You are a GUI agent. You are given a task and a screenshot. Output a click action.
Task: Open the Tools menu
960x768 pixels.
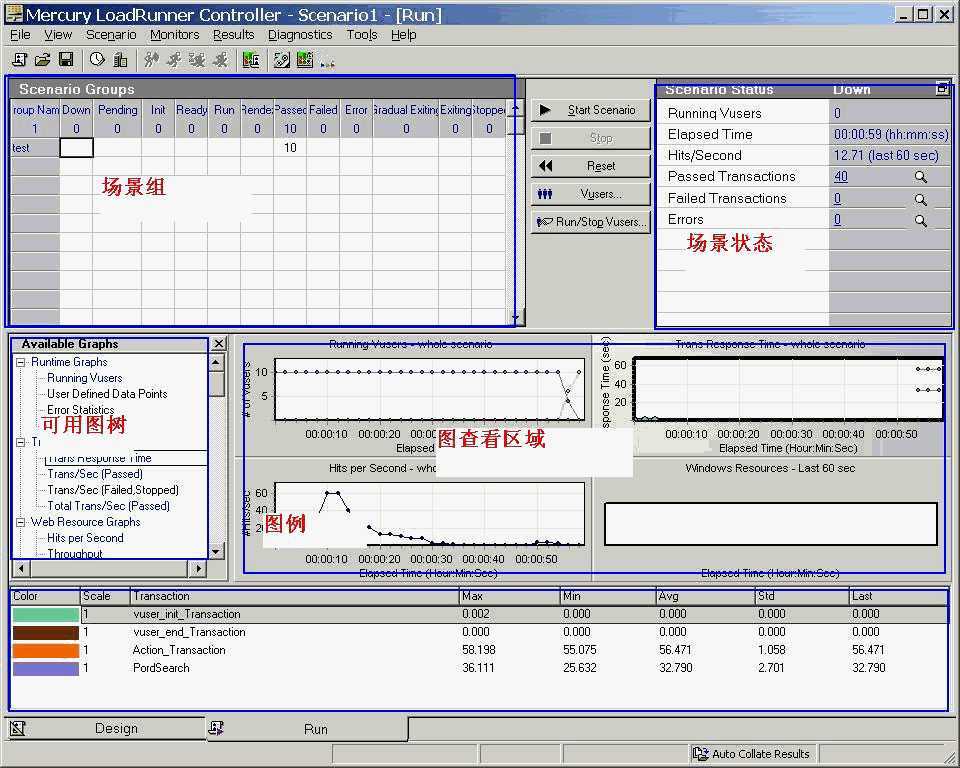pyautogui.click(x=362, y=35)
